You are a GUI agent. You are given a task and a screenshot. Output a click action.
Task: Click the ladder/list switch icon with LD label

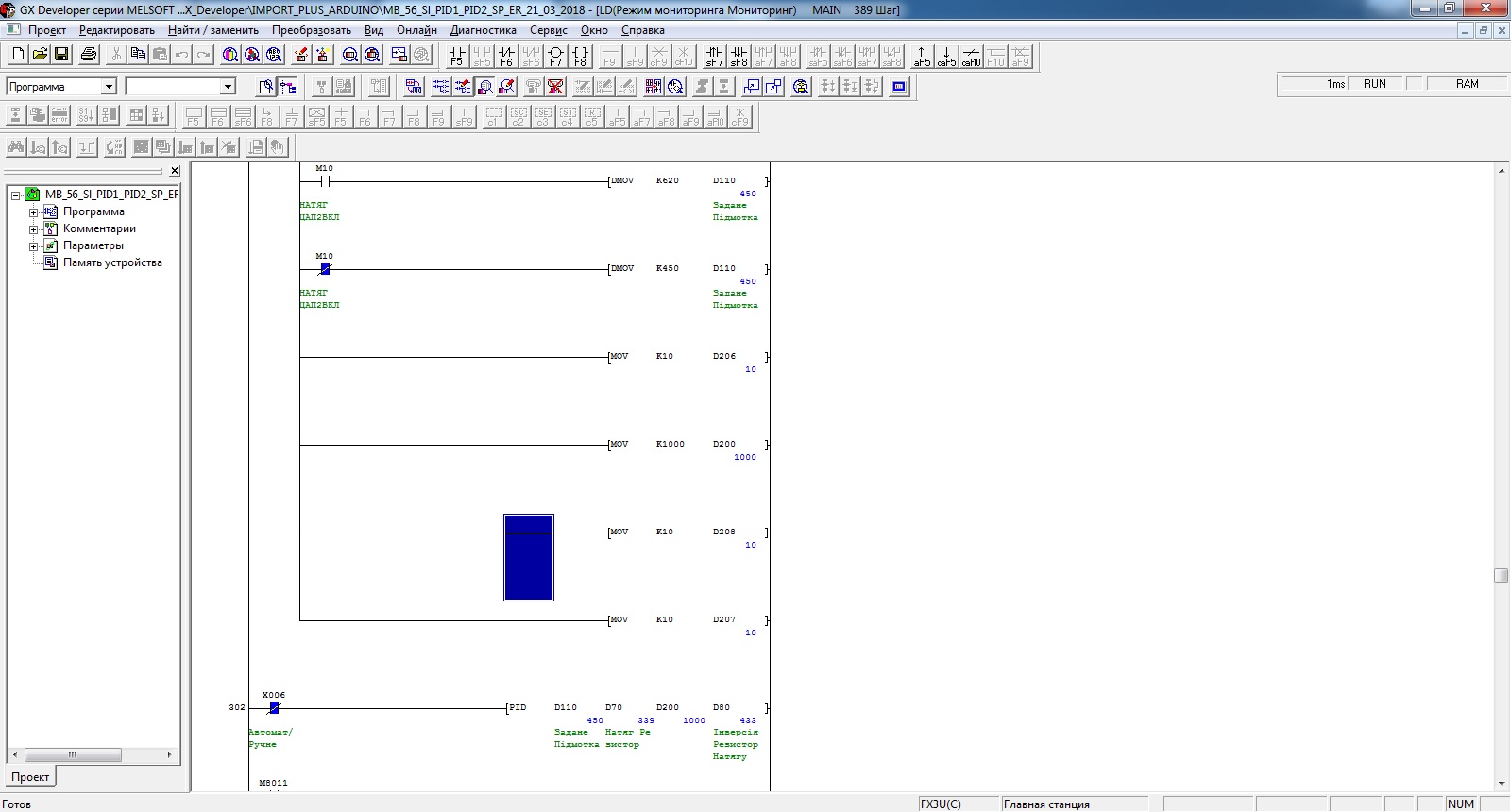pyautogui.click(x=414, y=87)
